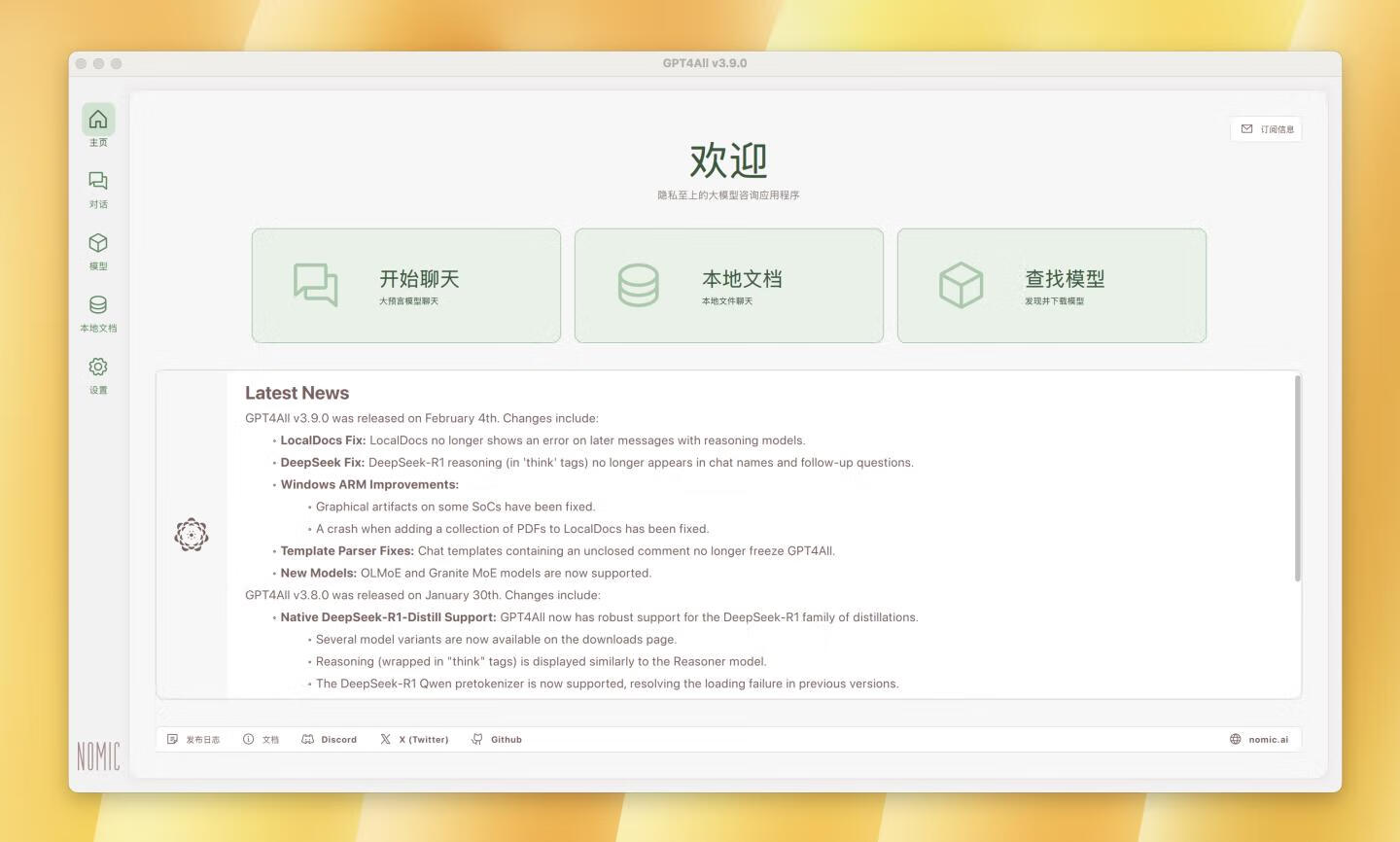Viewport: 1400px width, 842px height.
Task: Open the 设置 settings gear icon
Action: [98, 367]
